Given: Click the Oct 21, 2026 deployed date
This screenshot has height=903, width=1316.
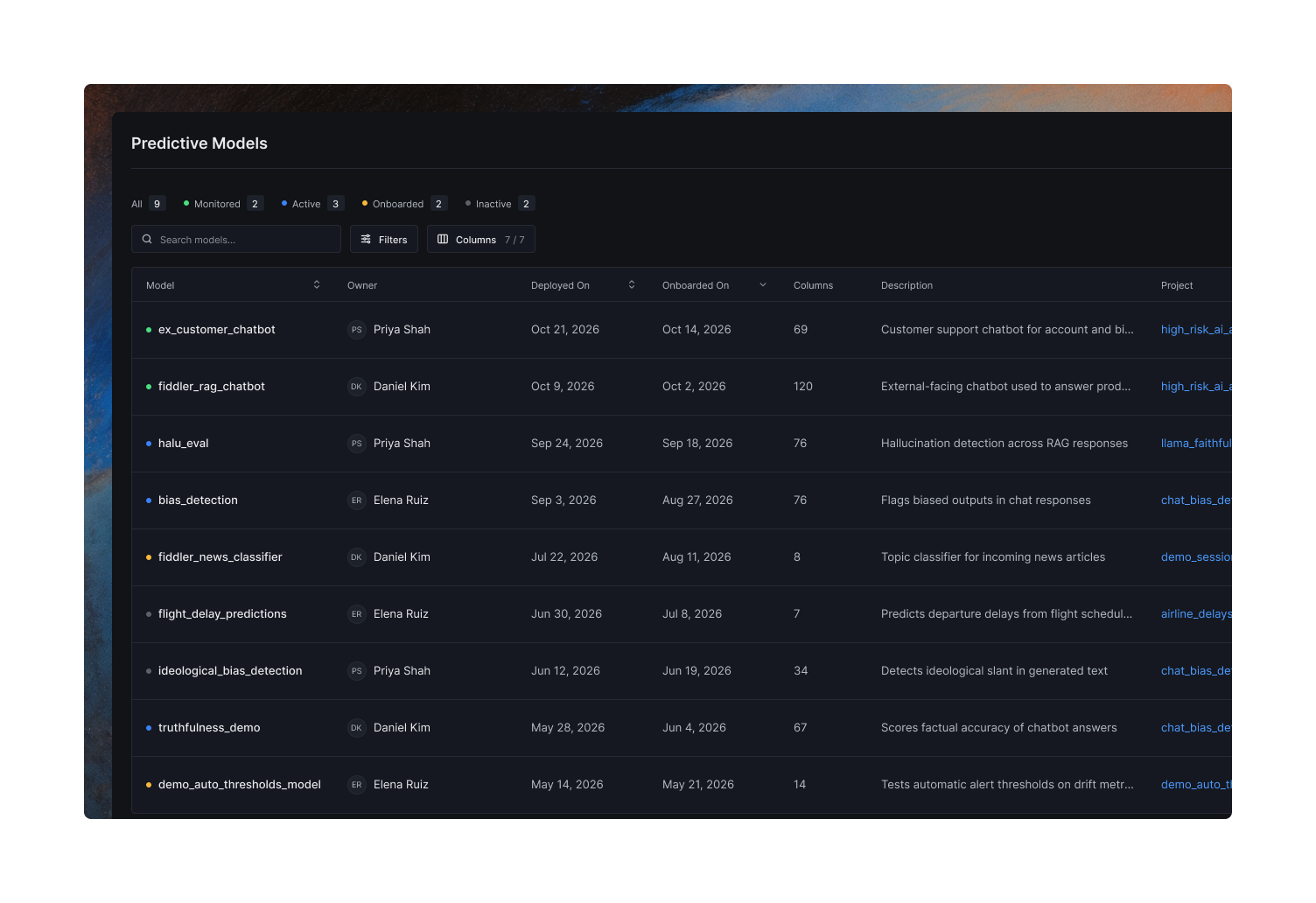Looking at the screenshot, I should 565,330.
